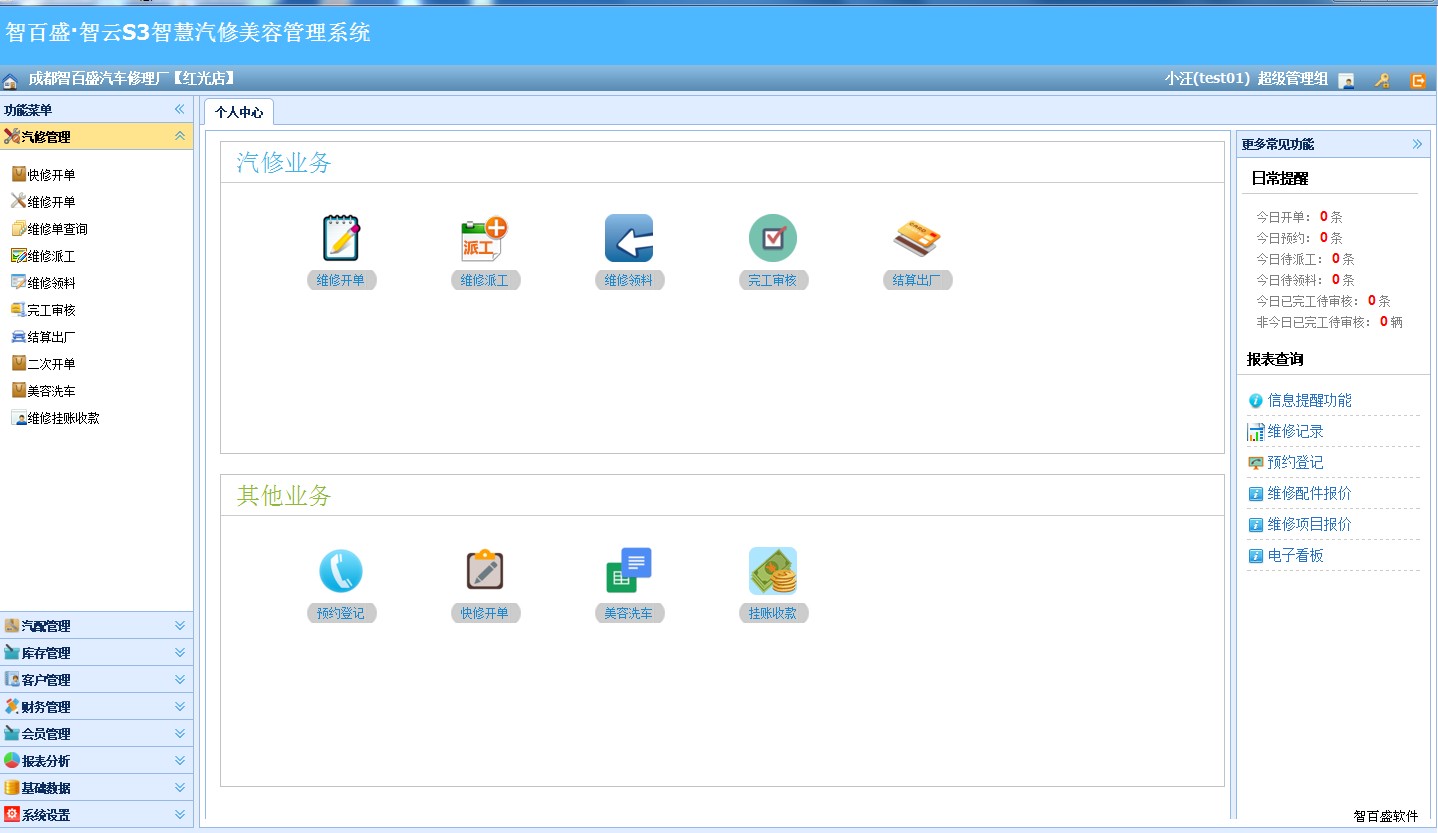Screen dimensions: 1438x833
Task: Select the 完工审核 checkmark icon
Action: (x=772, y=238)
